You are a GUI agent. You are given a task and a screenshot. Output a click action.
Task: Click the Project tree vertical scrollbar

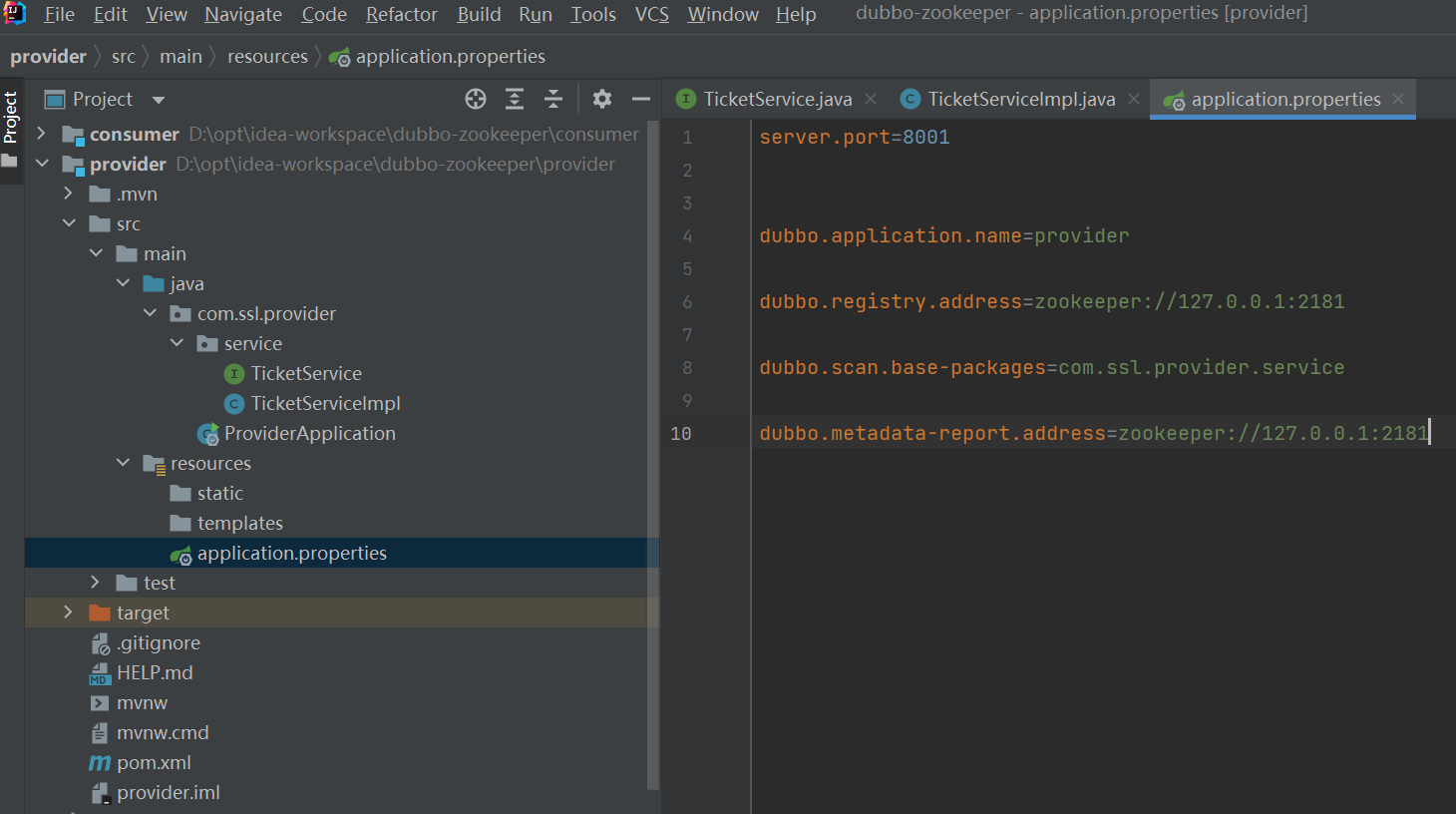653,454
